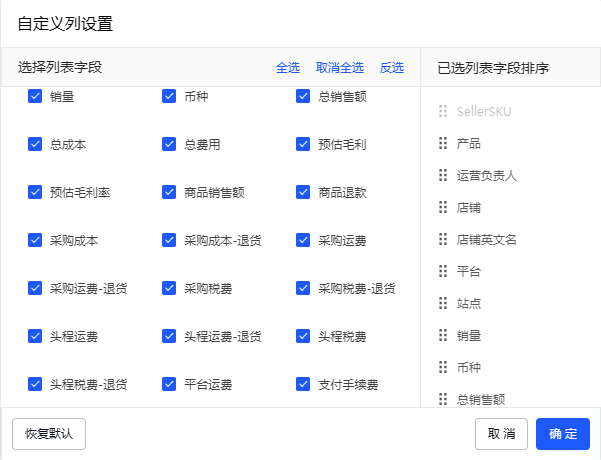Uncheck the 销量 field checkbox
601x460 pixels.
(35, 96)
